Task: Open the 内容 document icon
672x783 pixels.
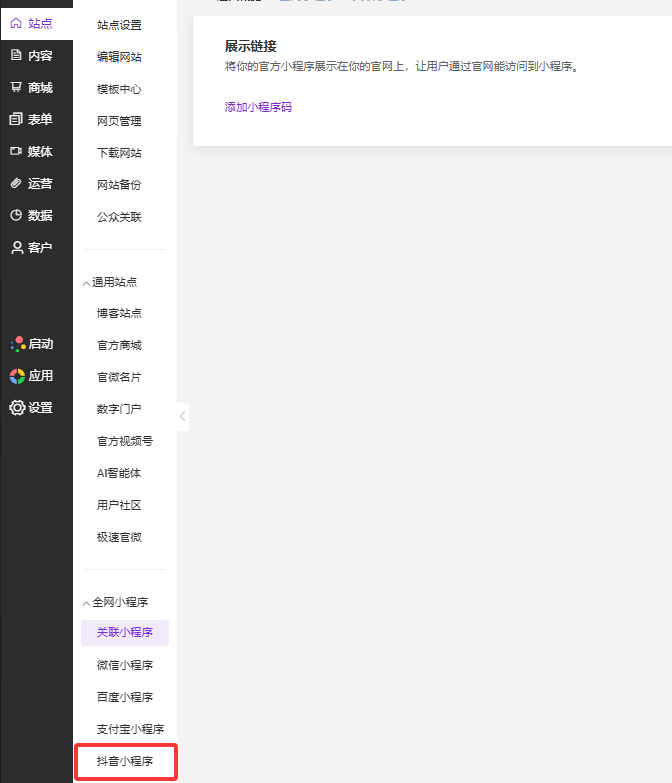Action: pos(16,55)
